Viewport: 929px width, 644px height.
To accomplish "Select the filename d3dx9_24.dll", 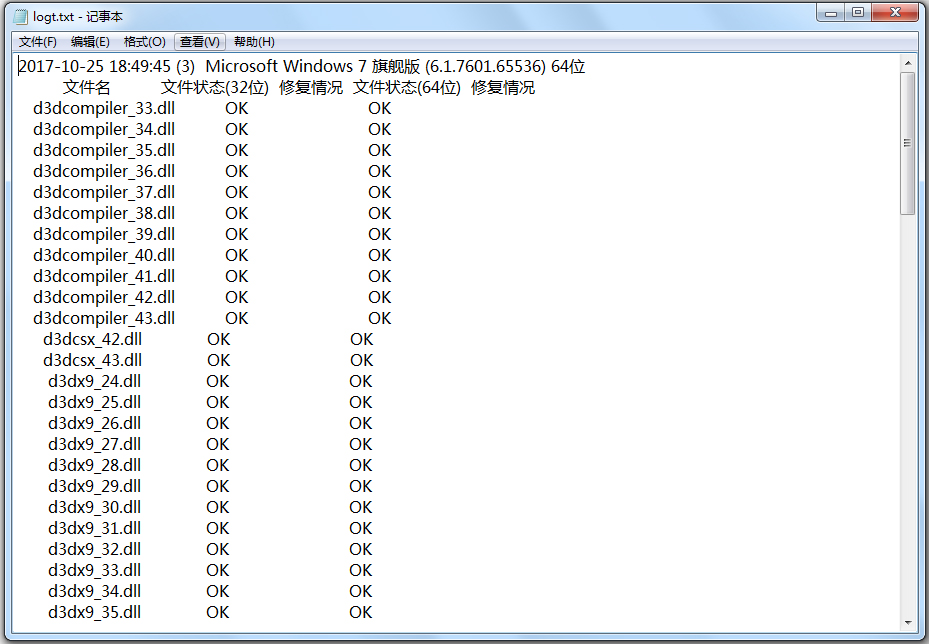I will click(x=94, y=381).
